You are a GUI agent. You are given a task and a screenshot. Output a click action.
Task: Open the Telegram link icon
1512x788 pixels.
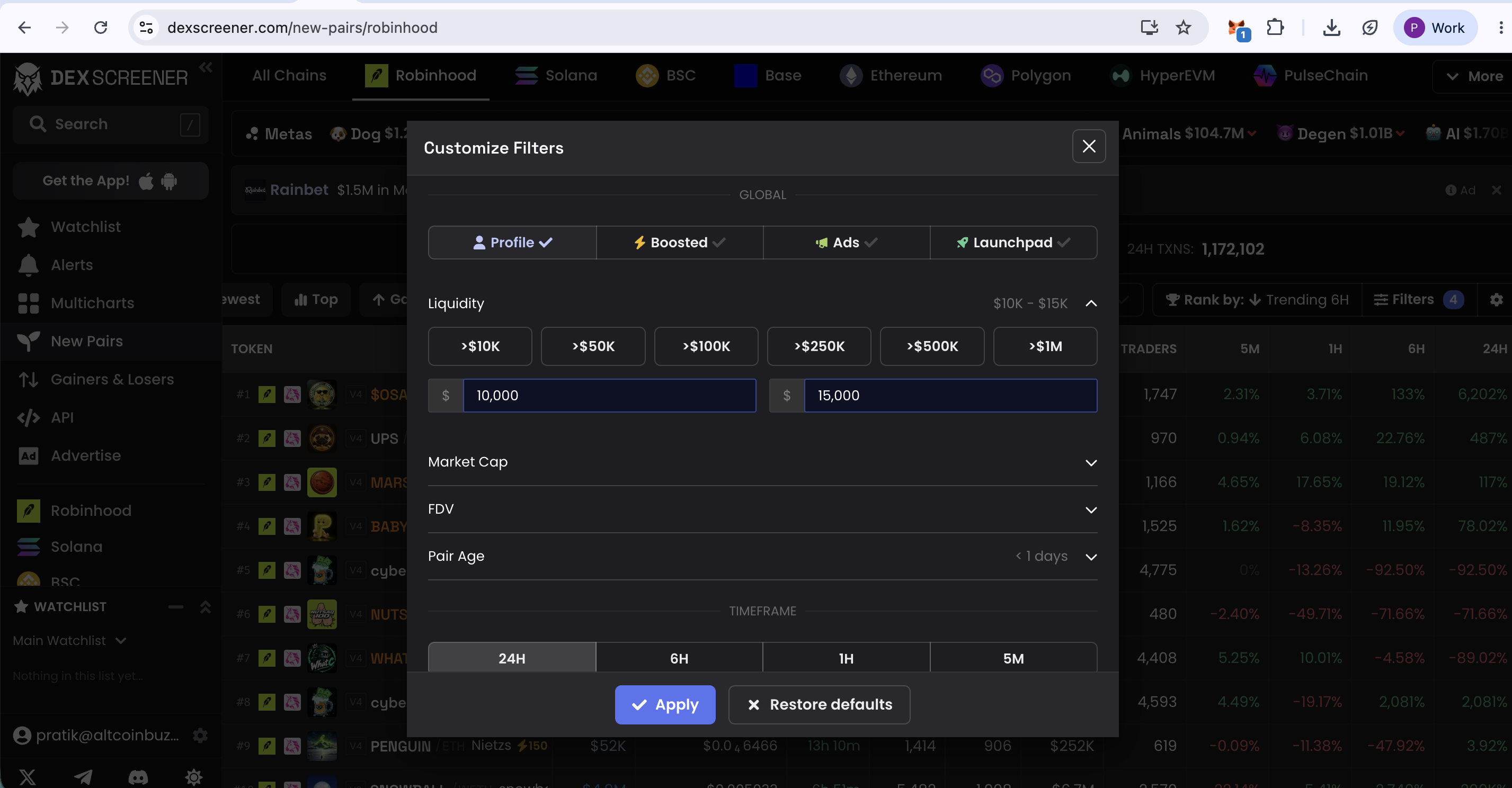coord(83,777)
